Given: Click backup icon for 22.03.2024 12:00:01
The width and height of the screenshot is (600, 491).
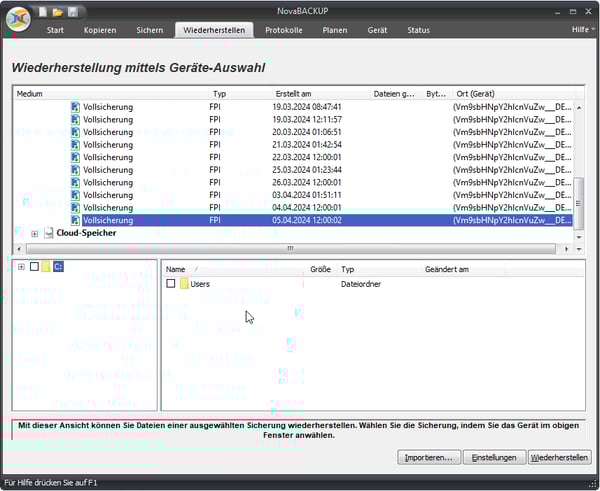Looking at the screenshot, I should coord(75,157).
